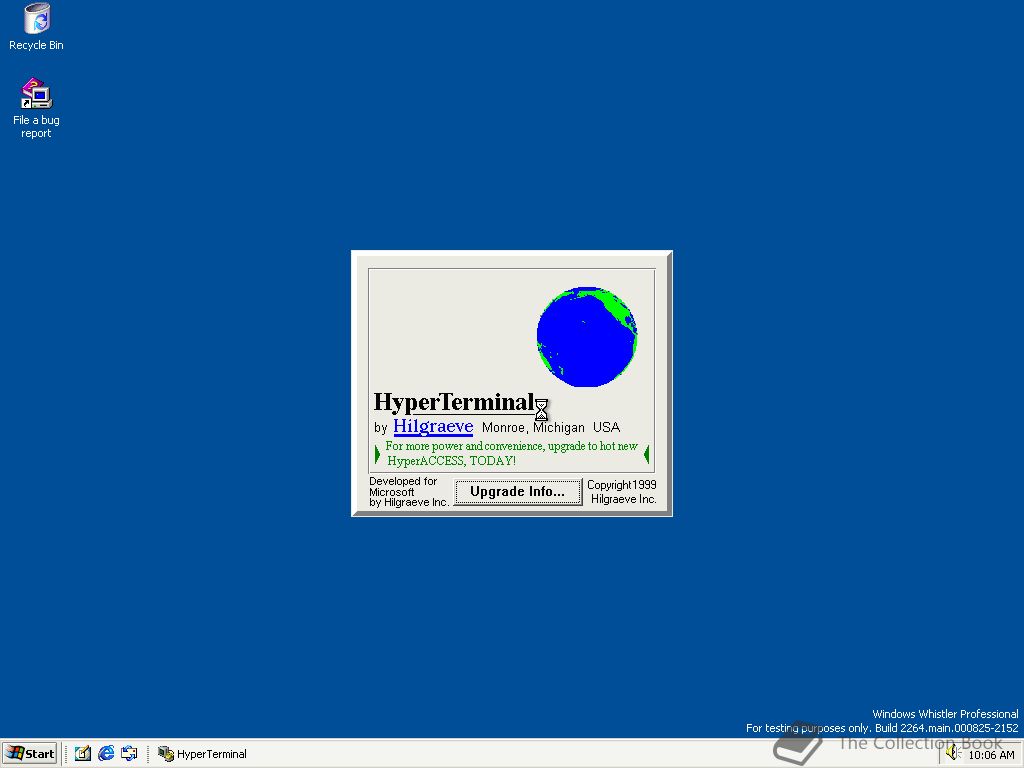Image resolution: width=1024 pixels, height=768 pixels.
Task: Click the globe image in HyperTerminal splash
Action: click(x=586, y=336)
